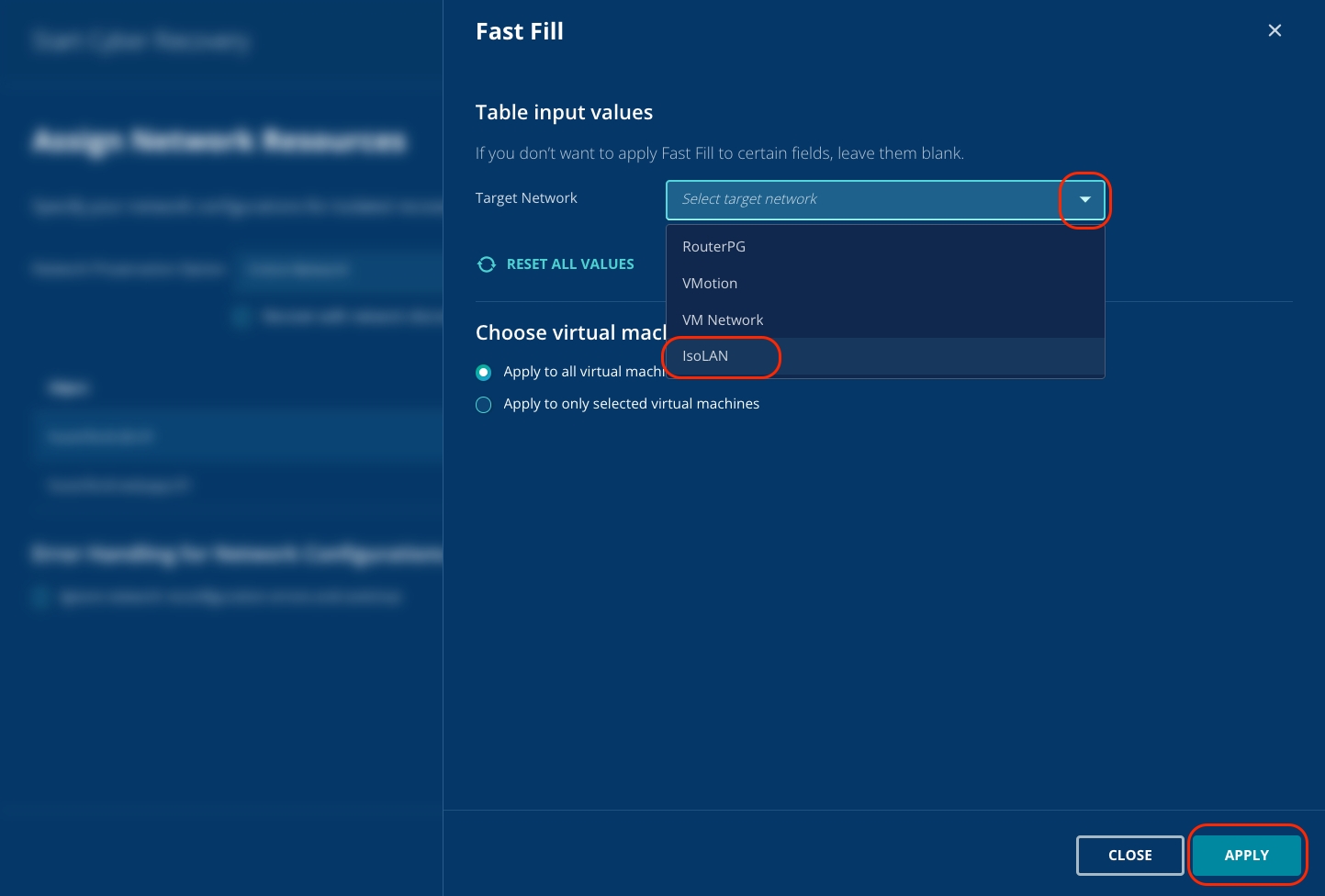
Task: Click the blurred network reservation name input
Action: click(x=340, y=269)
